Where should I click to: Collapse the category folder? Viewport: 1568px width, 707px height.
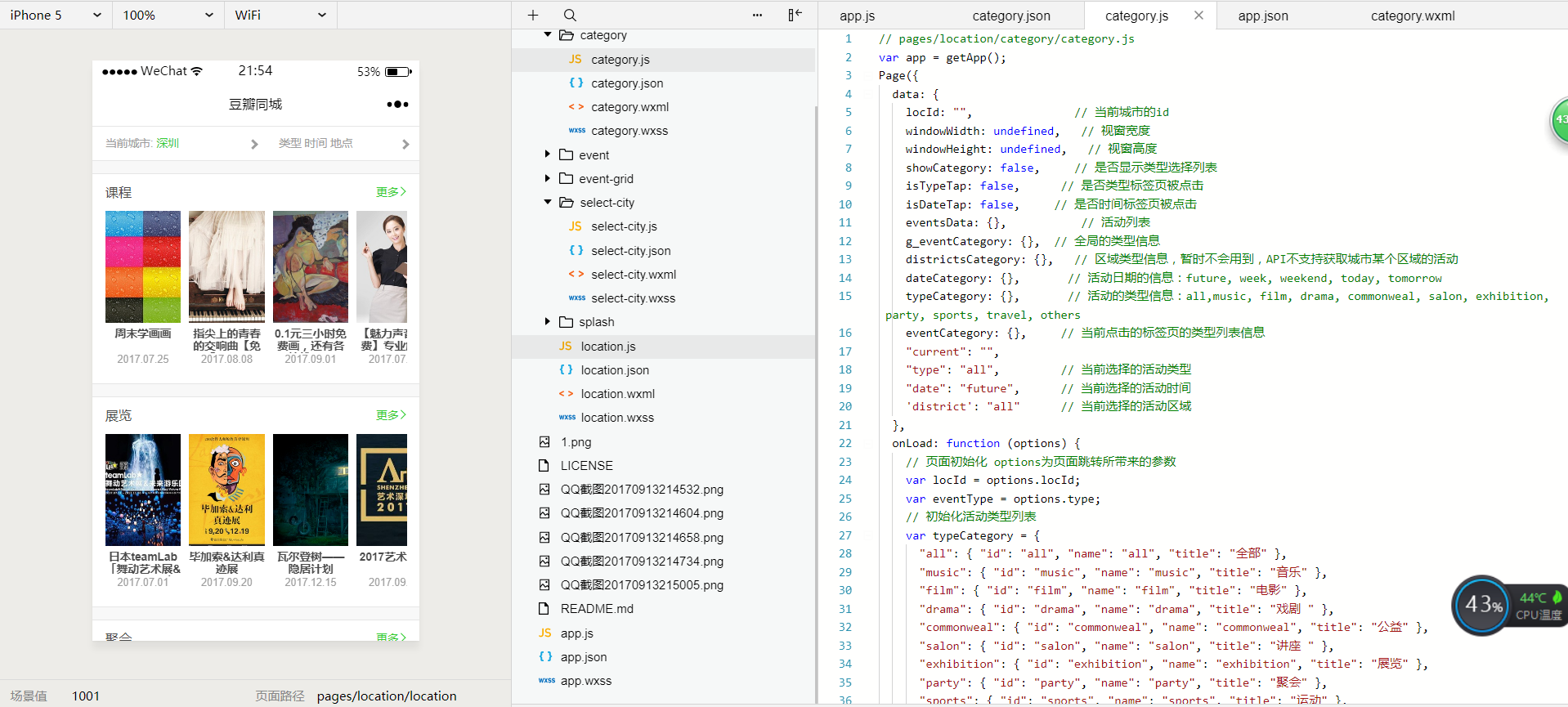pos(548,35)
